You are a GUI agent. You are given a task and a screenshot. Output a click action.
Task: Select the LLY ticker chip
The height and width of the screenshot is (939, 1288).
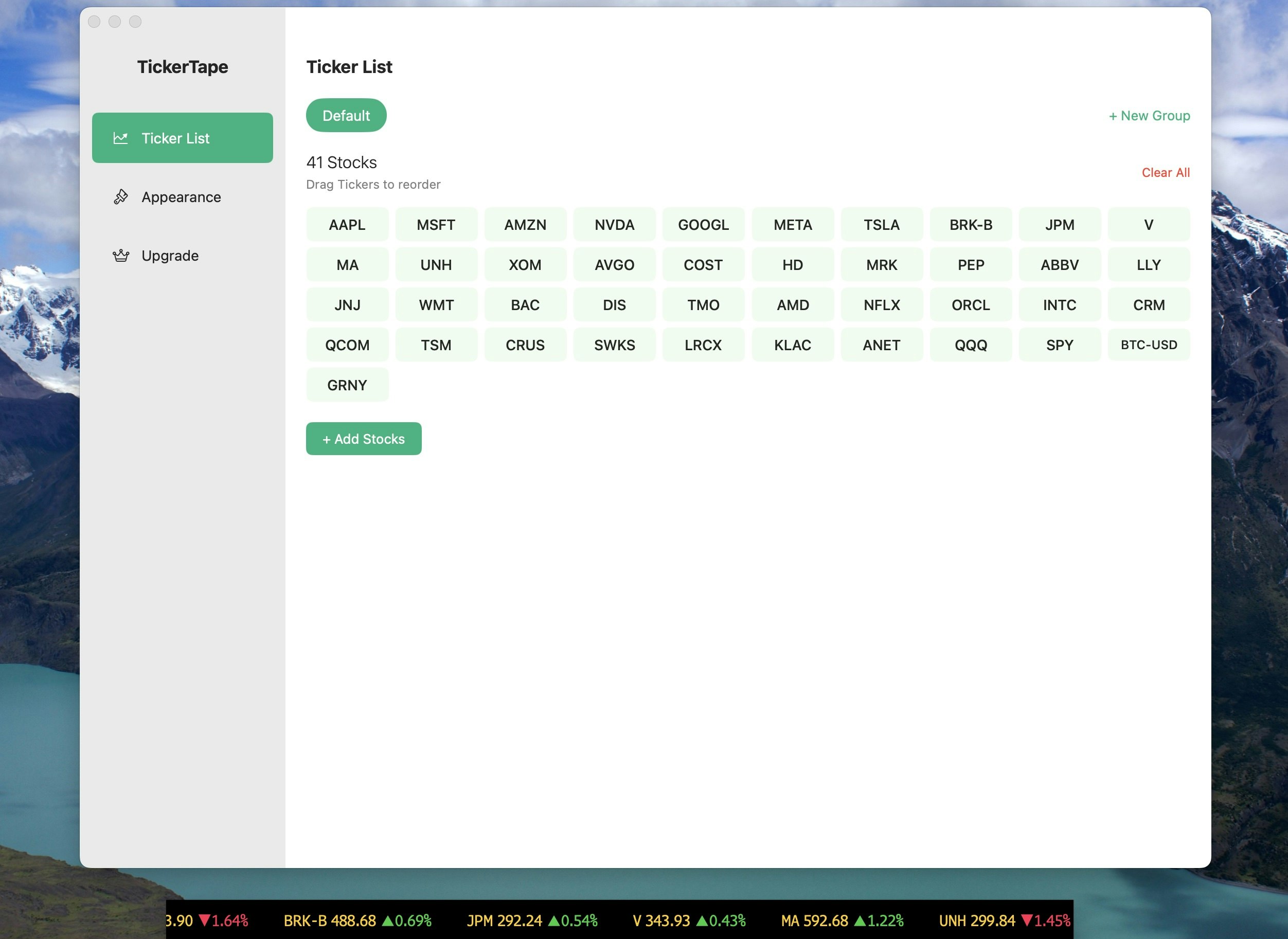(1149, 265)
